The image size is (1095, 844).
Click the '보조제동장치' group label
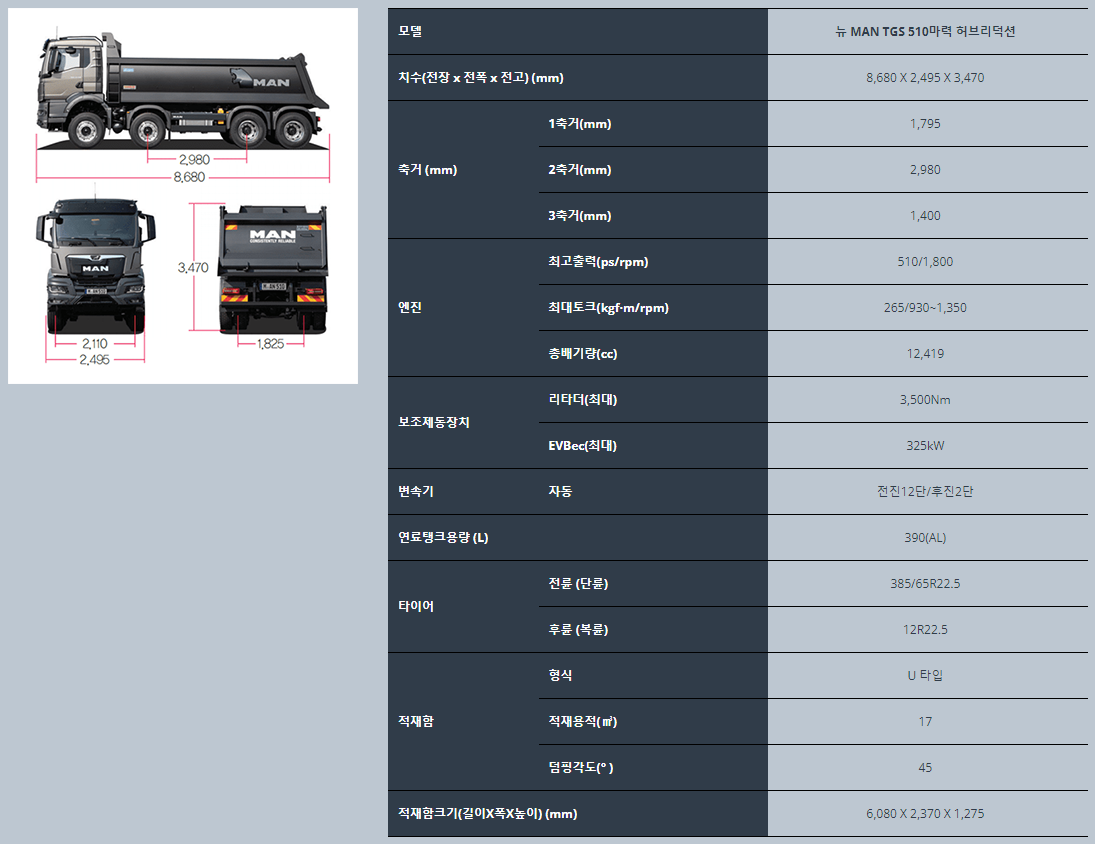(x=434, y=422)
